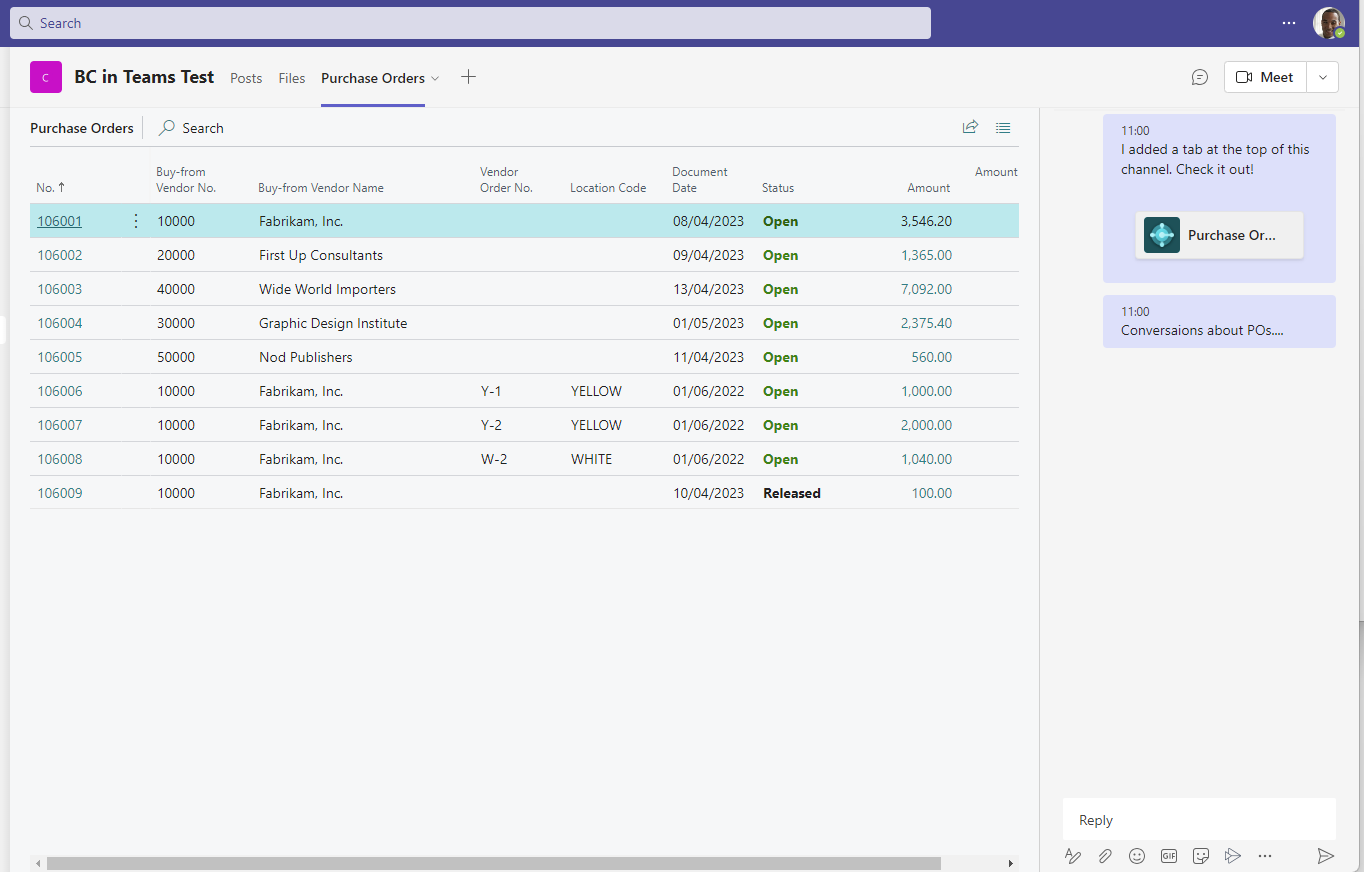The width and height of the screenshot is (1364, 872).
Task: Click the Buy-from Vendor Name column header
Action: [321, 188]
